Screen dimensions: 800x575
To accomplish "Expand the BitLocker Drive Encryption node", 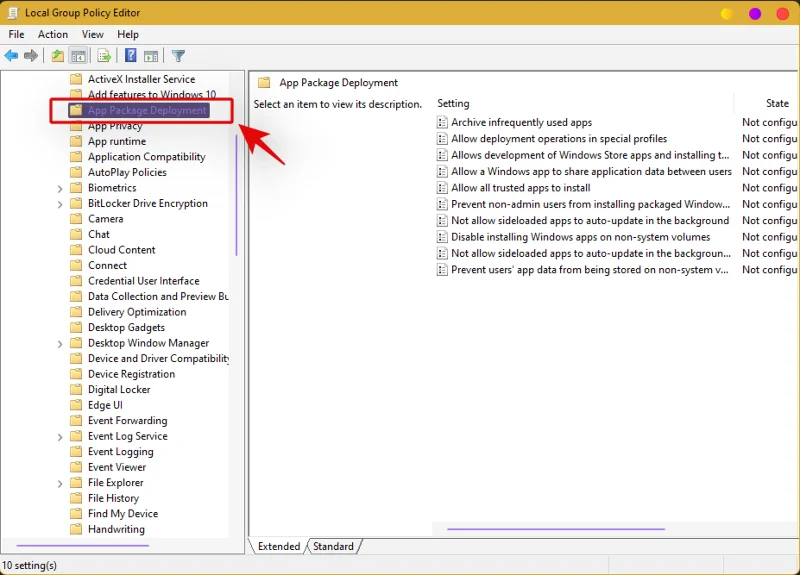I will click(60, 204).
